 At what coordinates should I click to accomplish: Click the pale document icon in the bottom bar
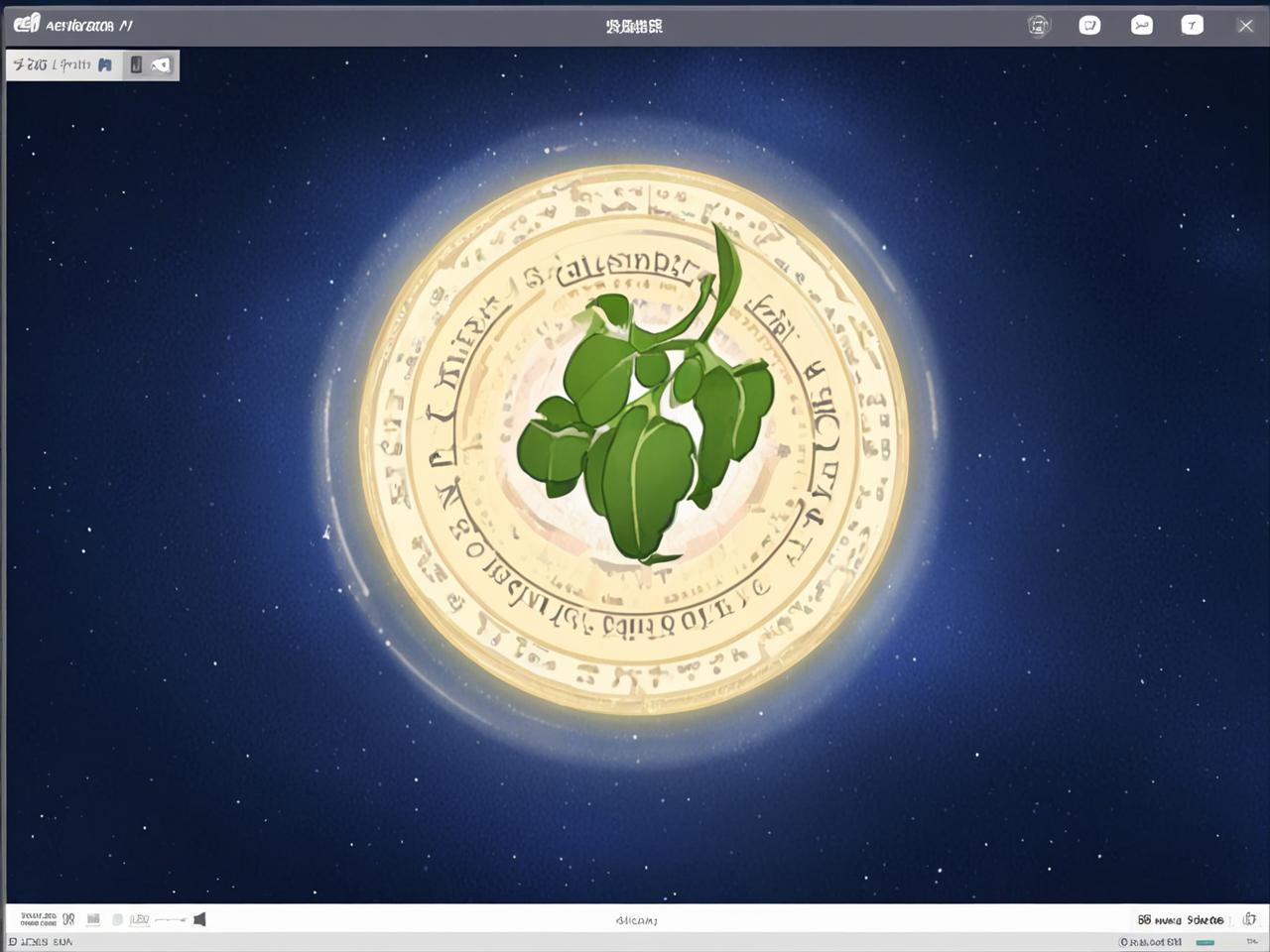point(117,919)
